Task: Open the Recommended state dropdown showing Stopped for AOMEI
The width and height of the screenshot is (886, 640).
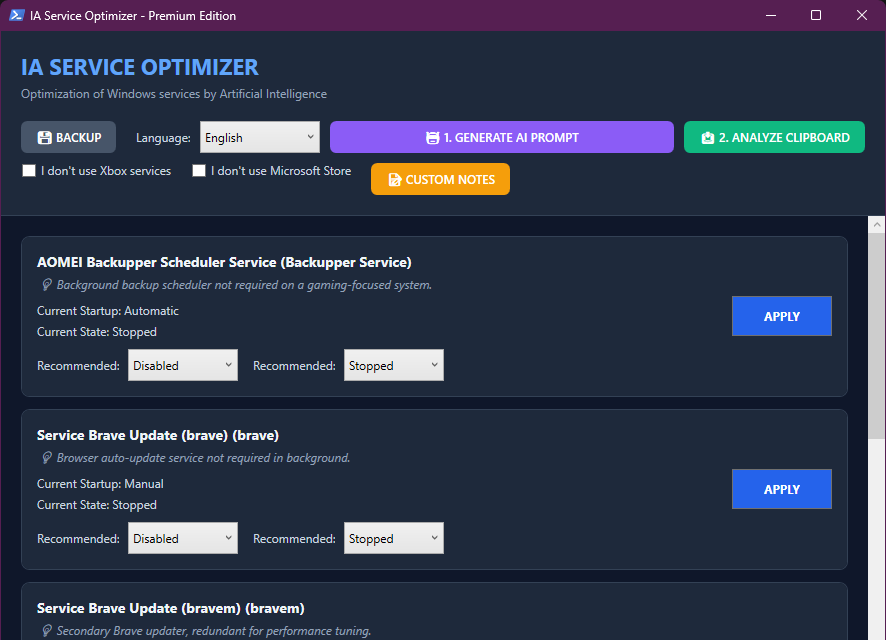Action: pos(393,365)
